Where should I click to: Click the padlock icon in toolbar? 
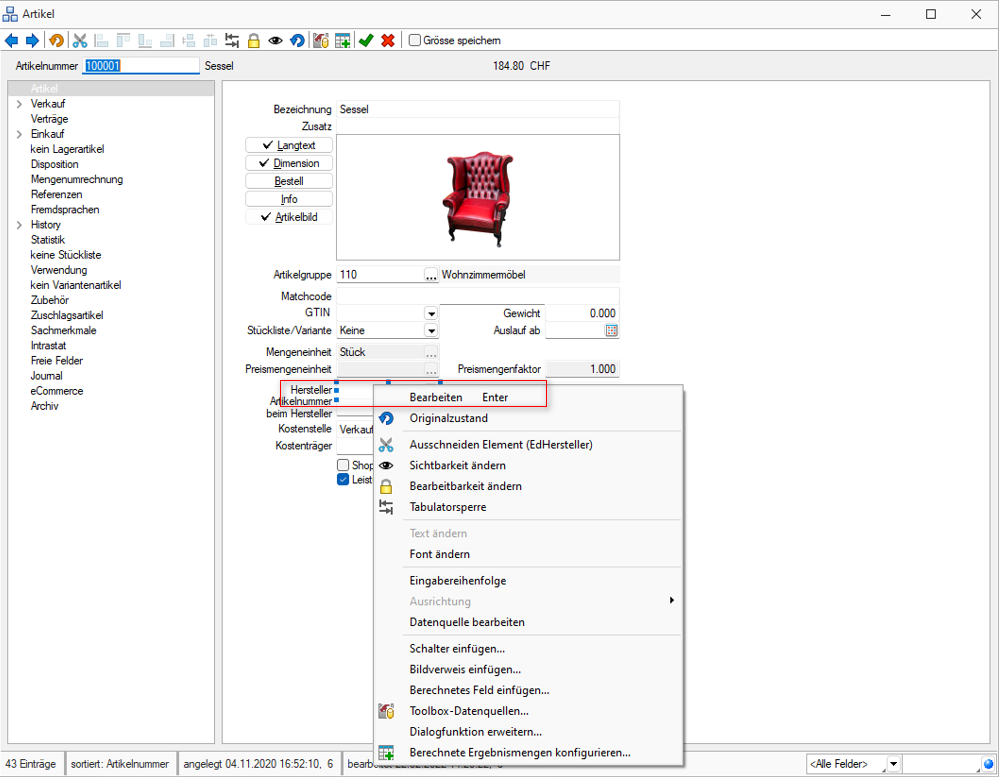[x=254, y=41]
